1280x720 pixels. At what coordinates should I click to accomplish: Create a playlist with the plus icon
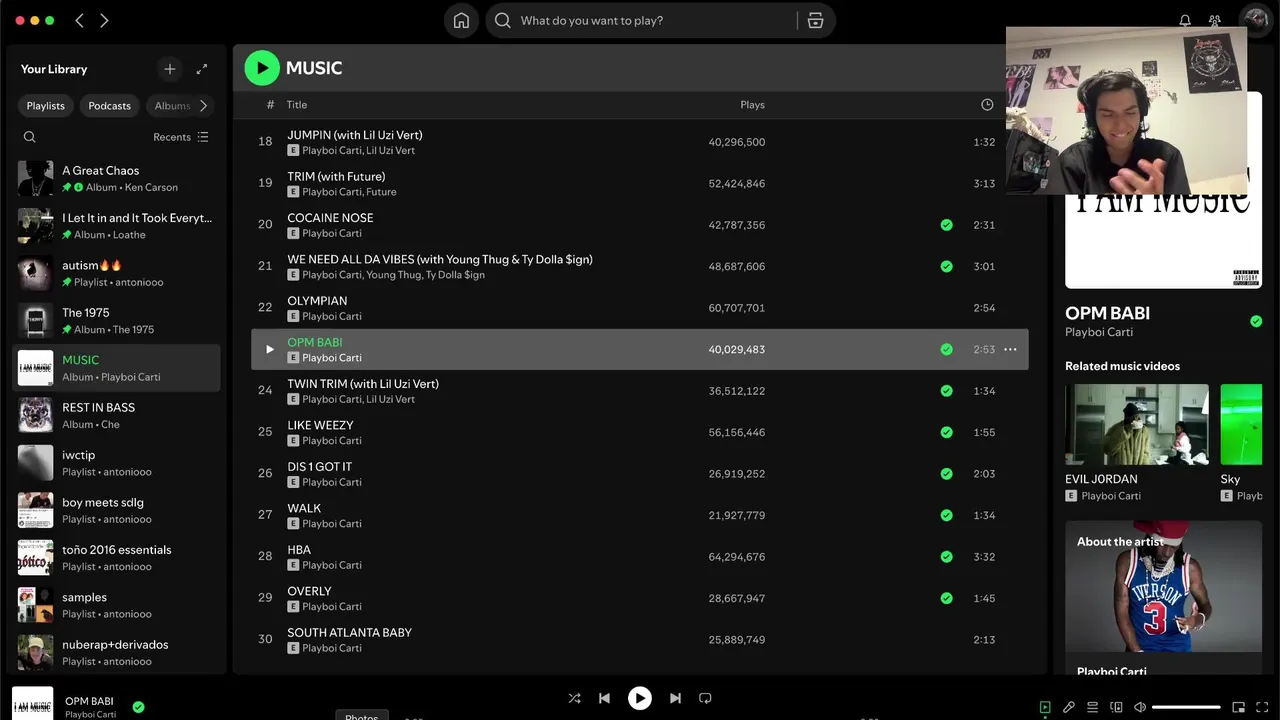coord(170,69)
